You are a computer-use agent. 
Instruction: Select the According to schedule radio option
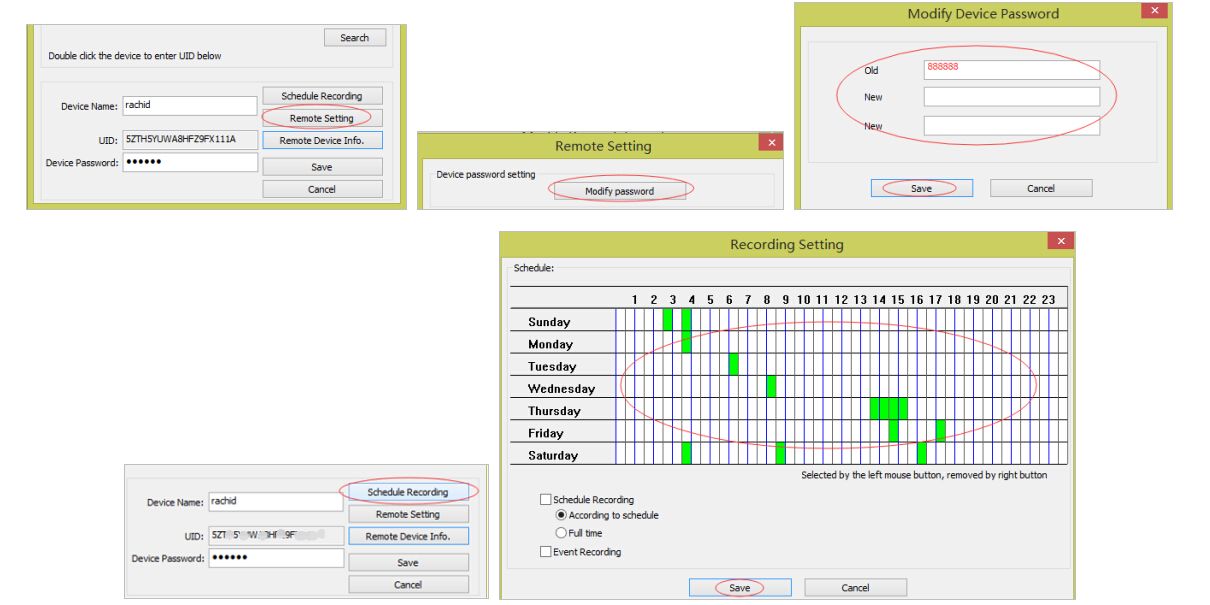pos(561,515)
